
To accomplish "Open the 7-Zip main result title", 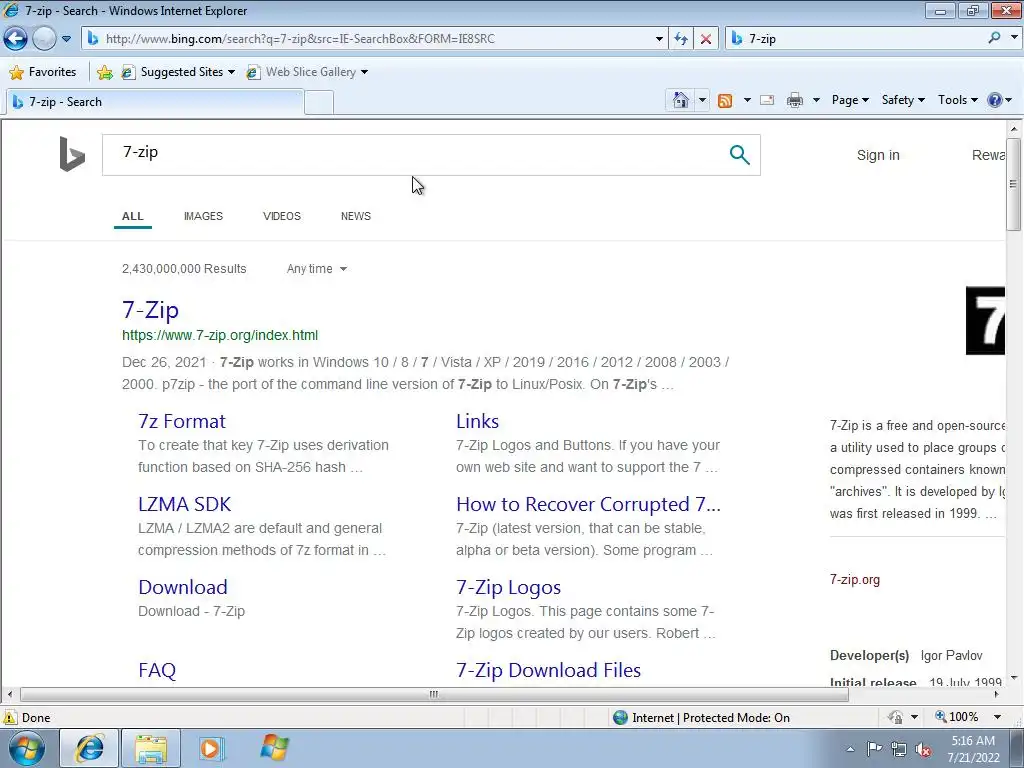I will (x=150, y=310).
